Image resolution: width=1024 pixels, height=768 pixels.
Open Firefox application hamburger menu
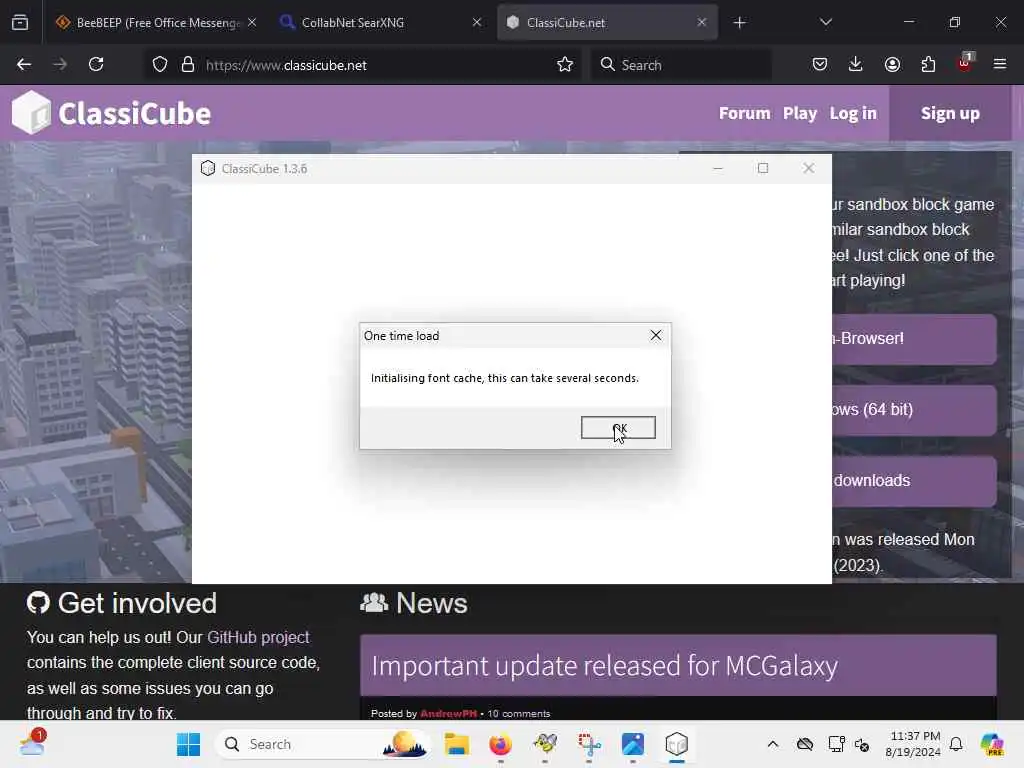(x=1000, y=65)
